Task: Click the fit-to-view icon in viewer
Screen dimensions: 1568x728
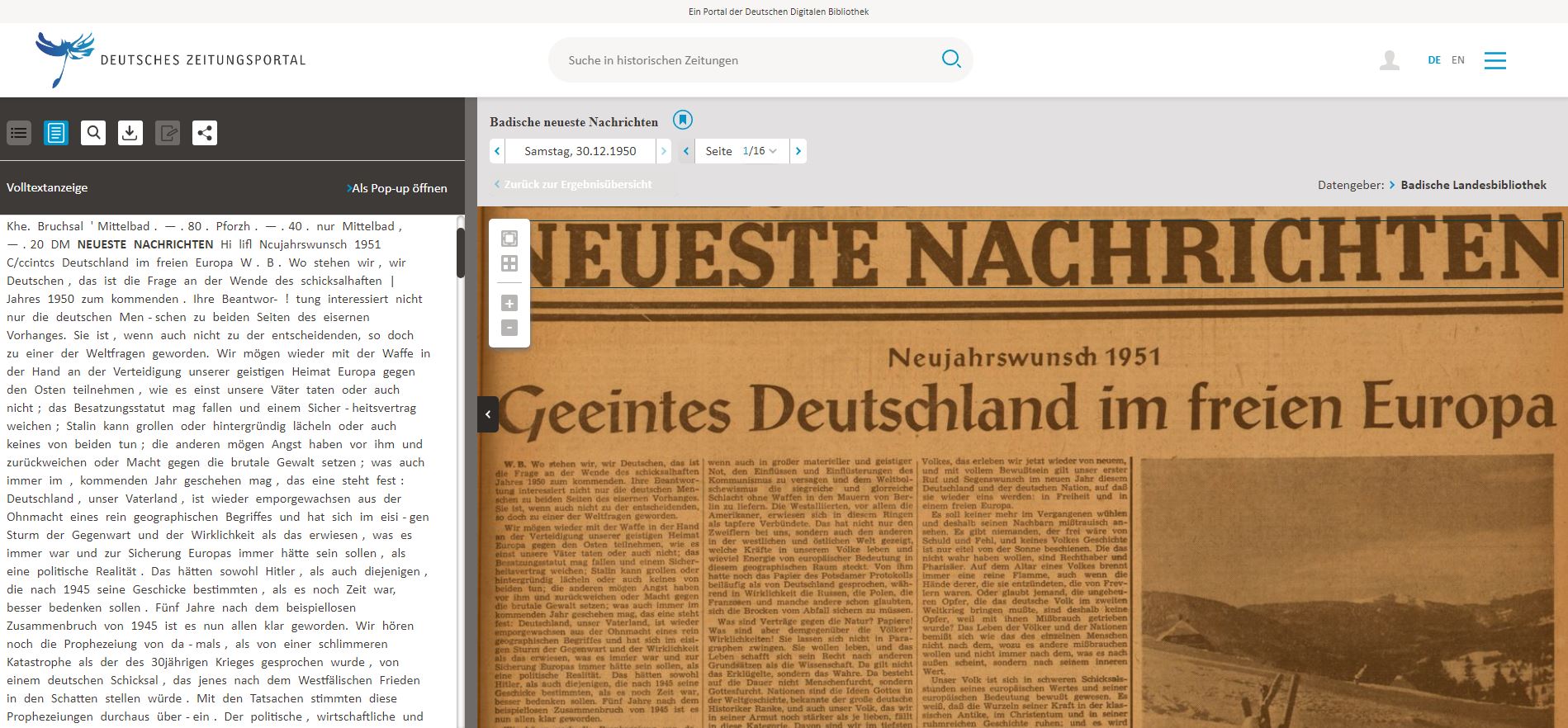Action: [509, 239]
